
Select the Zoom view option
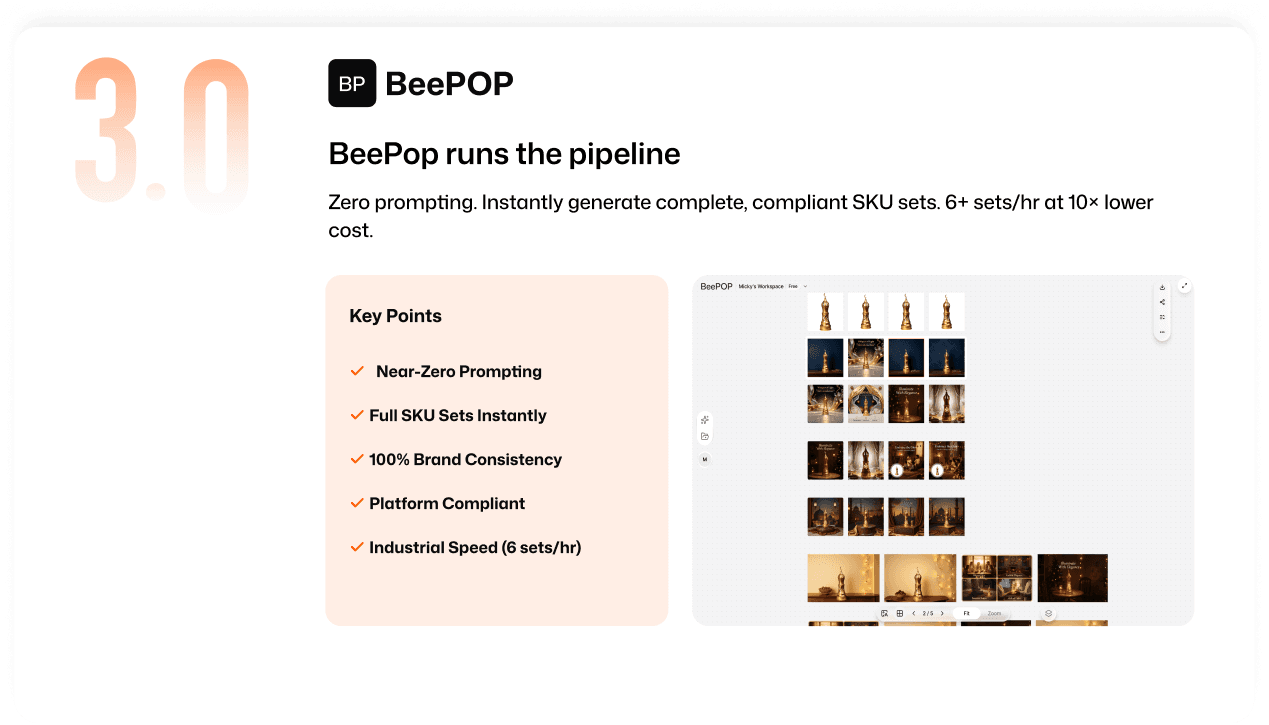pos(994,613)
